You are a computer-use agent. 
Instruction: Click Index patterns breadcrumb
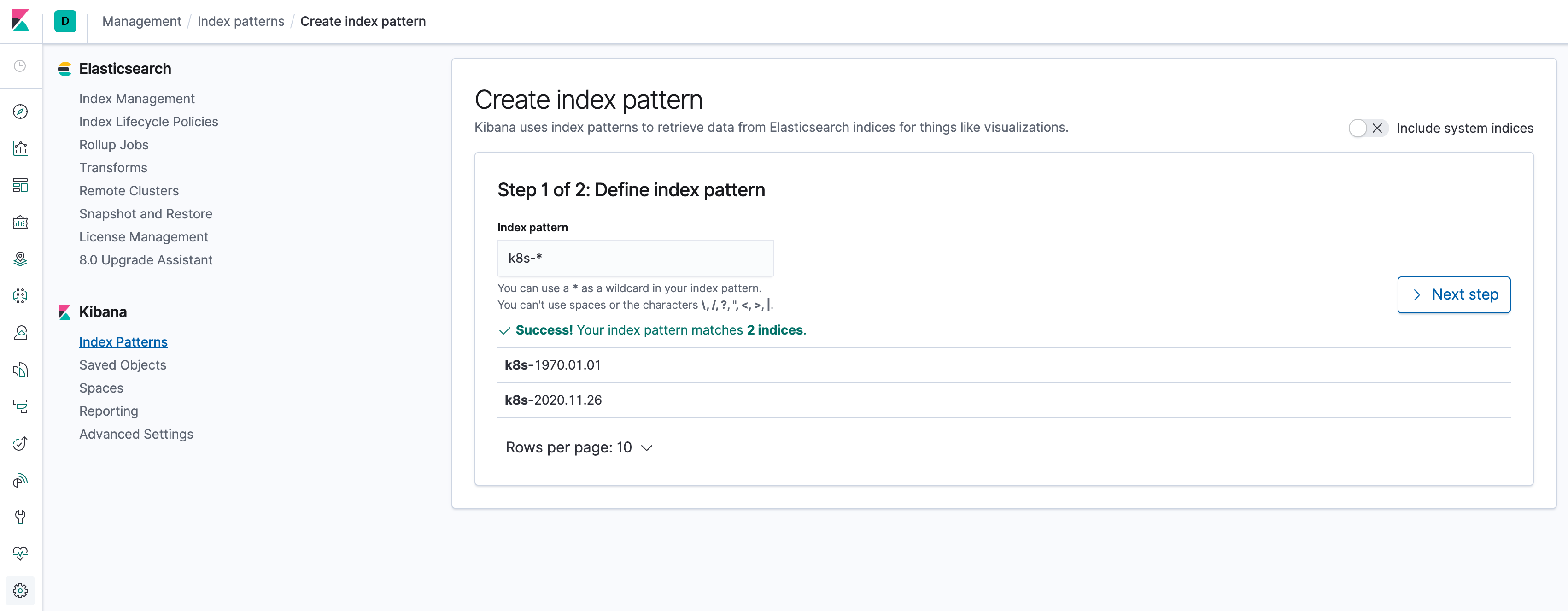[x=240, y=21]
